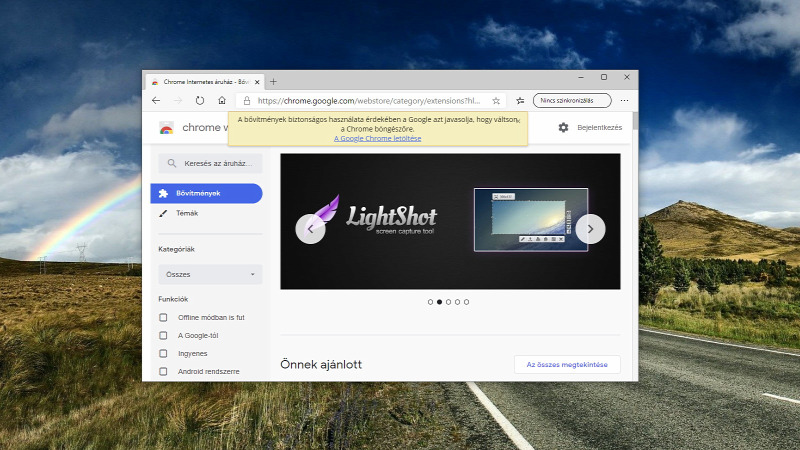Click the Keresés az áruház search box
Screen dimensions: 800x450
coord(210,163)
